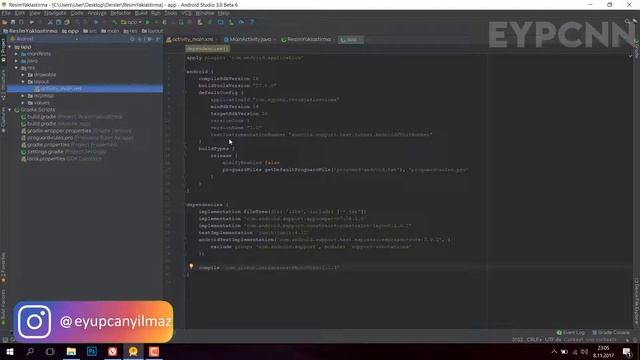Click the Paste toolbar icon
This screenshot has width=640, height=360.
click(67, 22)
